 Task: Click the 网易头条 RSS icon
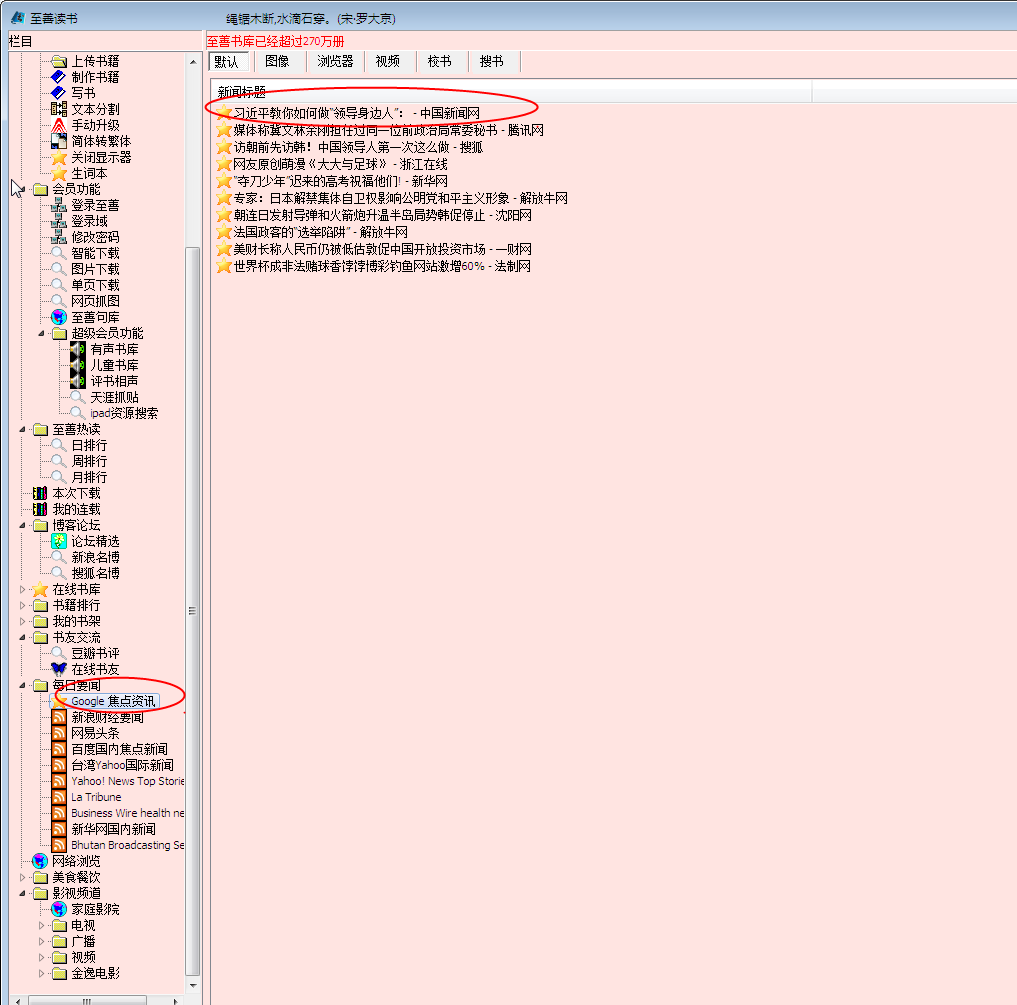(x=59, y=734)
